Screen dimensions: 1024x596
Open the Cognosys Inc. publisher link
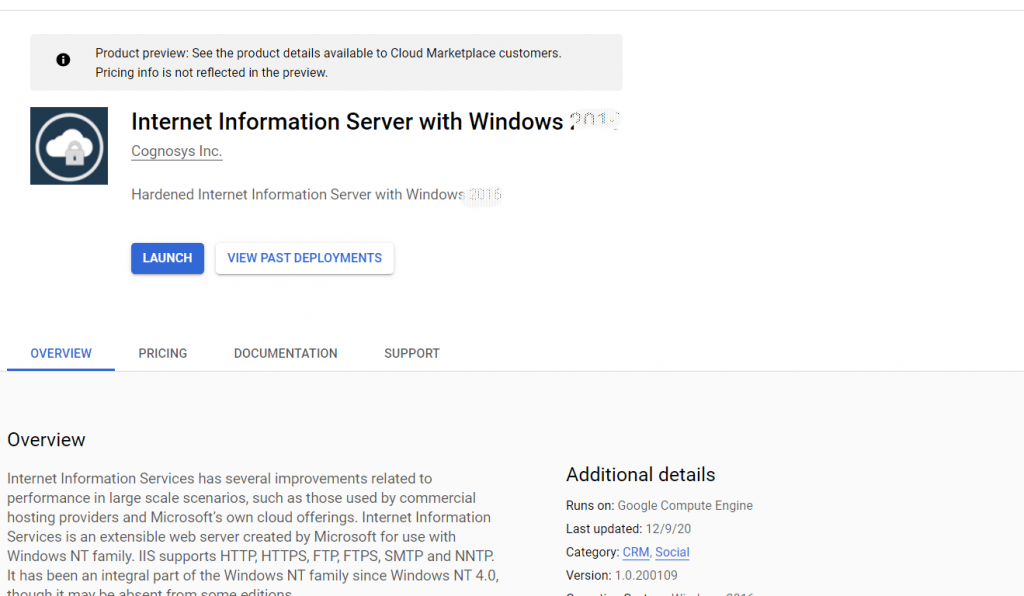click(x=176, y=151)
